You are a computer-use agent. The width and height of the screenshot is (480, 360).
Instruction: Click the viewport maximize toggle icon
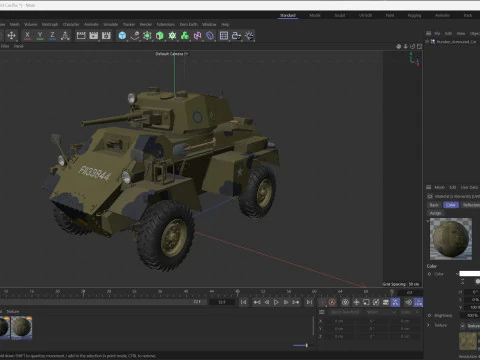(x=420, y=46)
